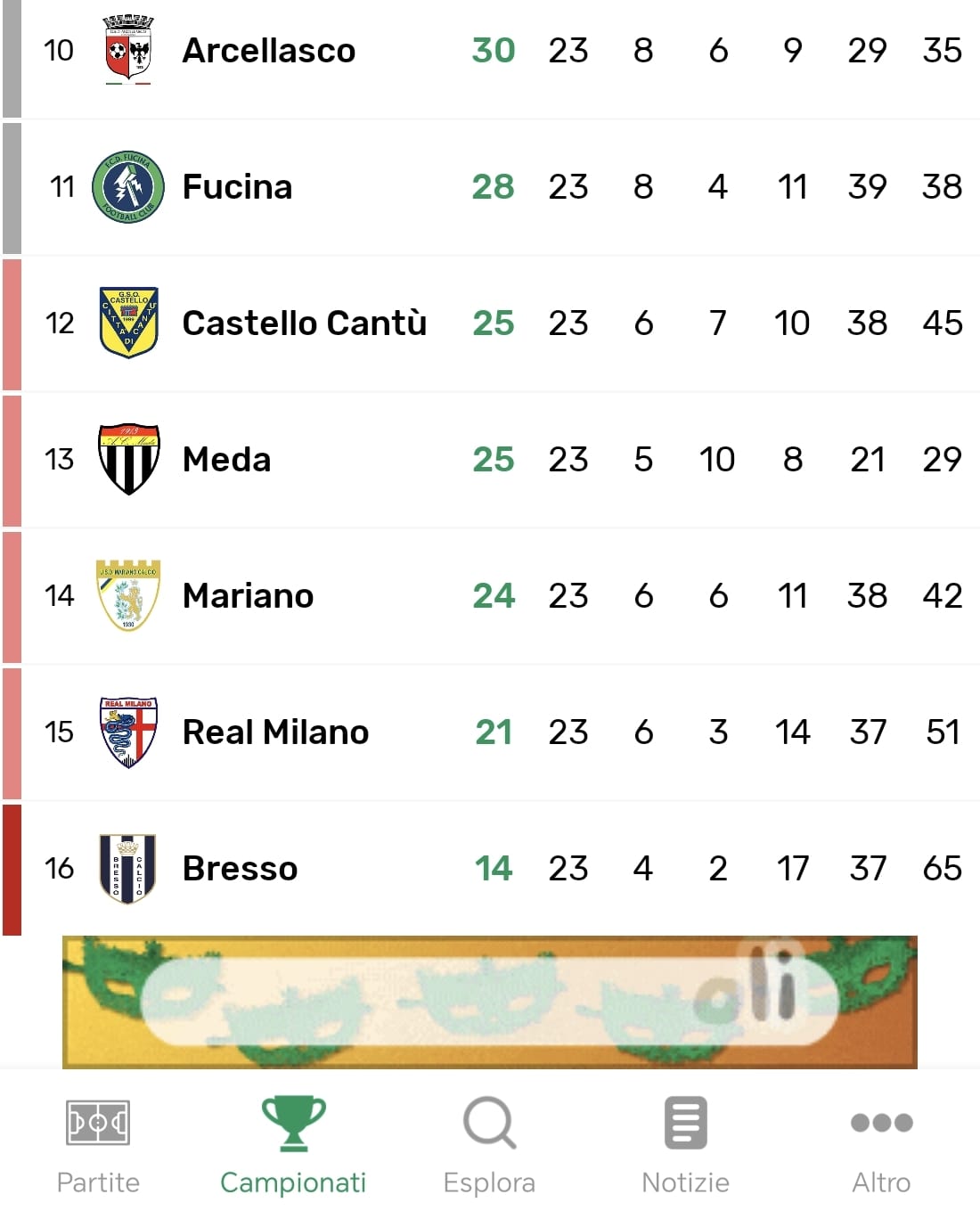980x1219 pixels.
Task: Open the Partite pitch icon
Action: pyautogui.click(x=98, y=1123)
